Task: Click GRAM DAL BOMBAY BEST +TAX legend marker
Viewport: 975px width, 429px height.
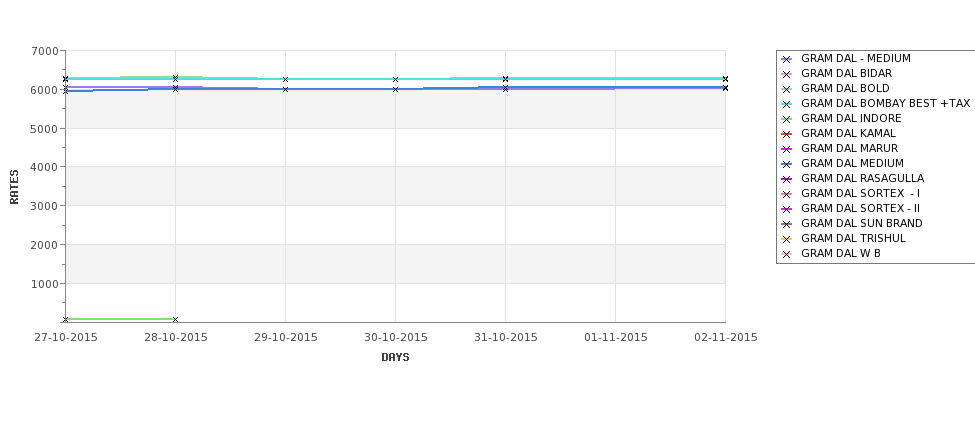Action: (786, 104)
